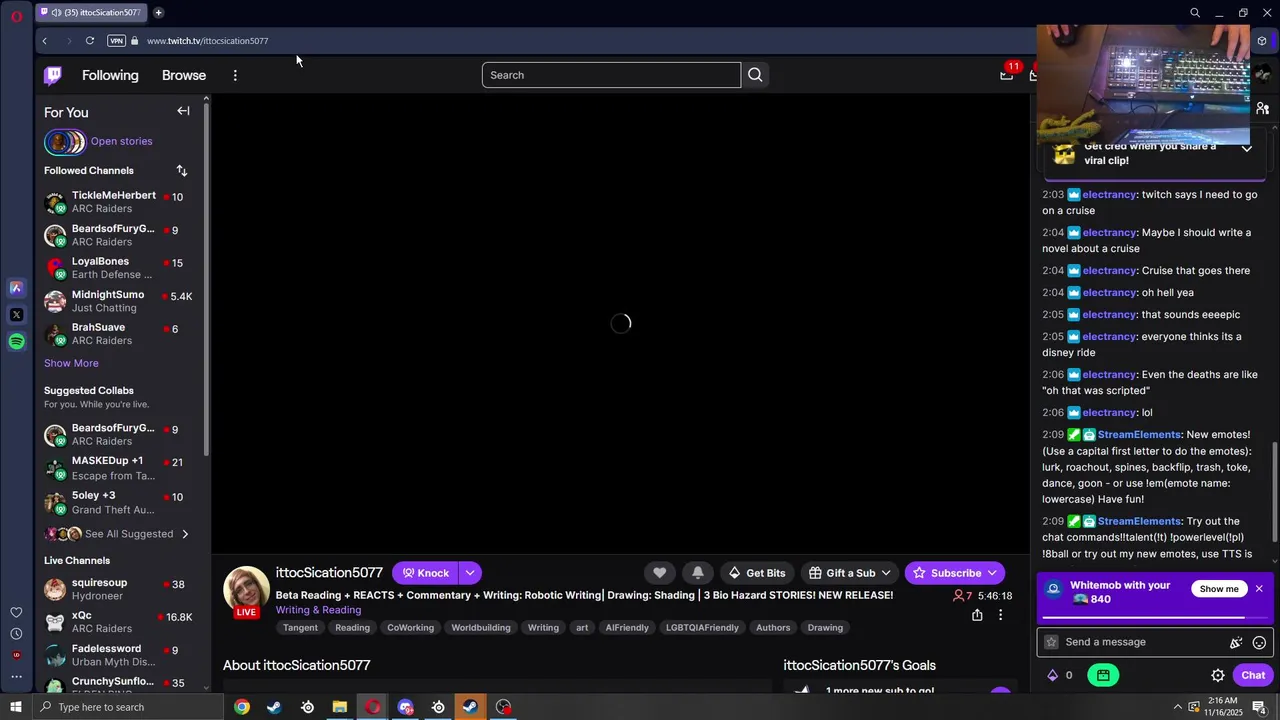Image resolution: width=1280 pixels, height=720 pixels.
Task: Collapse the For You sidebar
Action: click(x=183, y=111)
